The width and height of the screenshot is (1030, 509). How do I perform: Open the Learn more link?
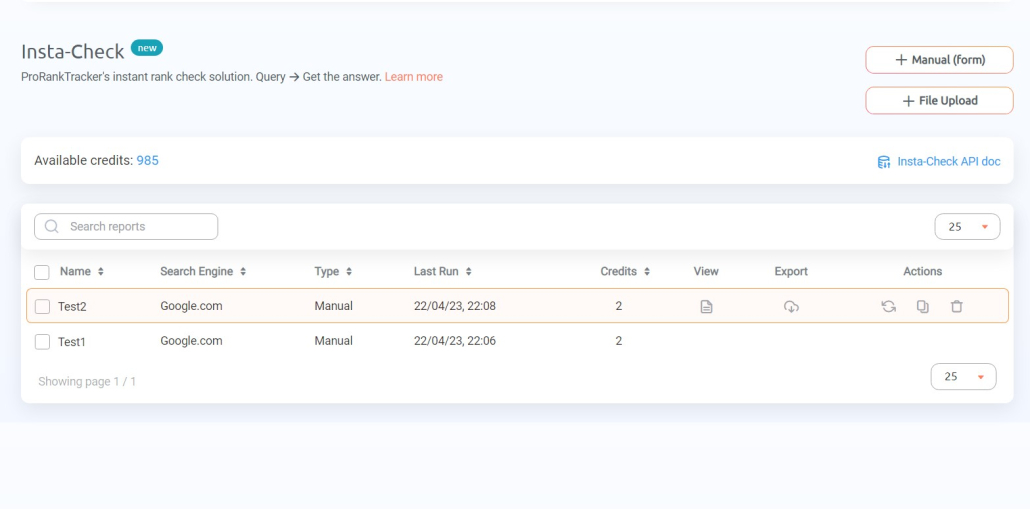414,77
